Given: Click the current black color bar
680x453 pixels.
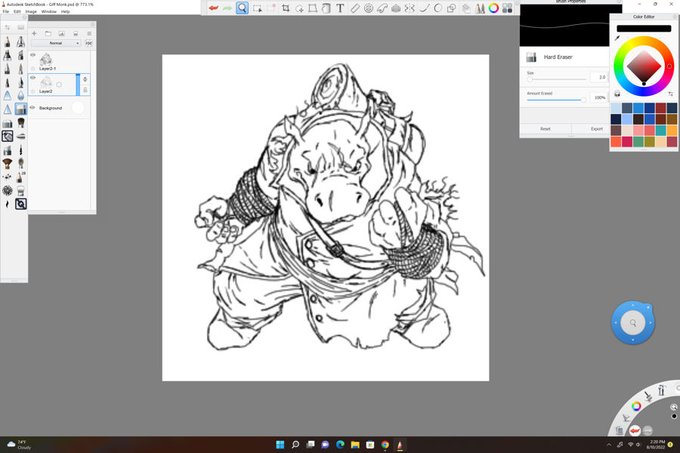Looking at the screenshot, I should 644,28.
